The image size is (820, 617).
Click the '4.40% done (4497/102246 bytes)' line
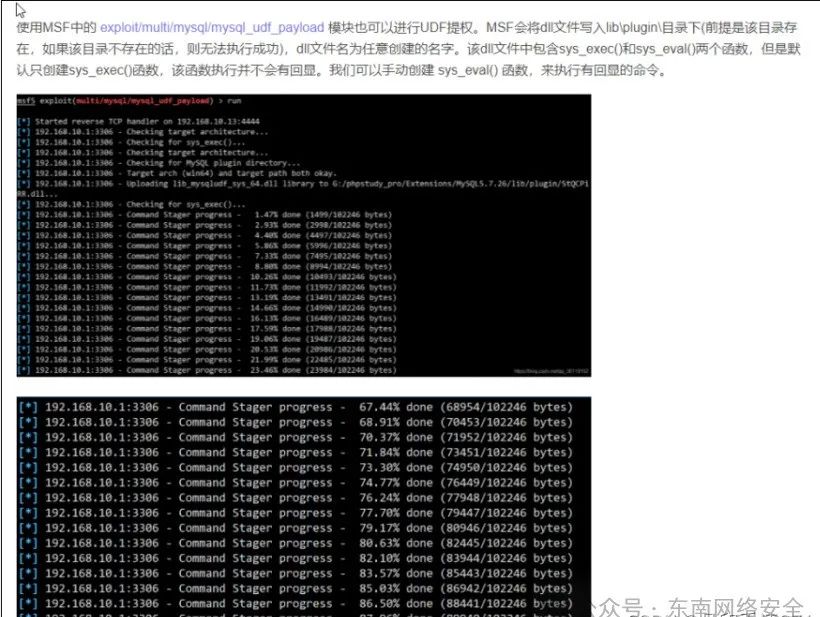[x=205, y=235]
